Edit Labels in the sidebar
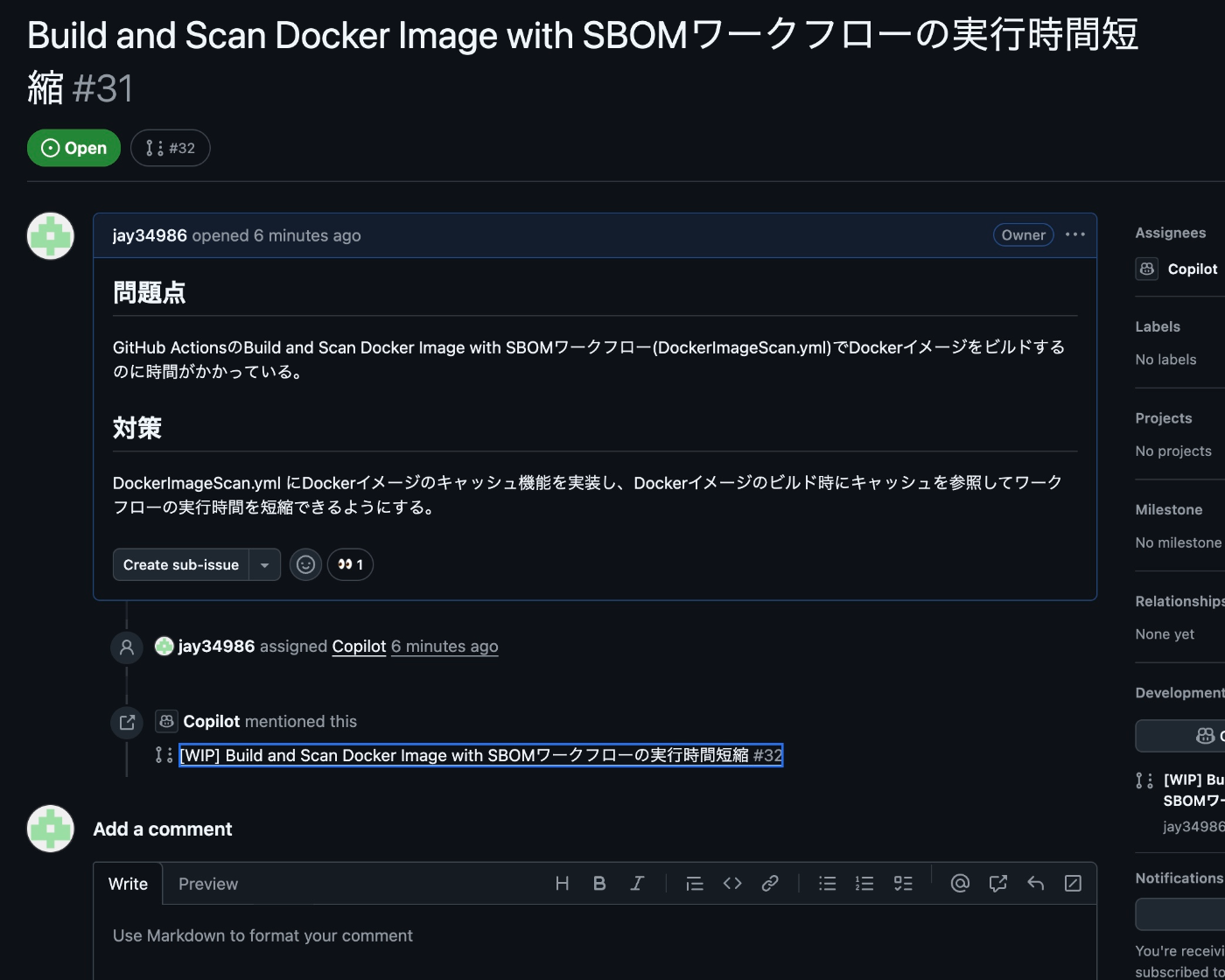The width and height of the screenshot is (1225, 980). coord(1158,326)
